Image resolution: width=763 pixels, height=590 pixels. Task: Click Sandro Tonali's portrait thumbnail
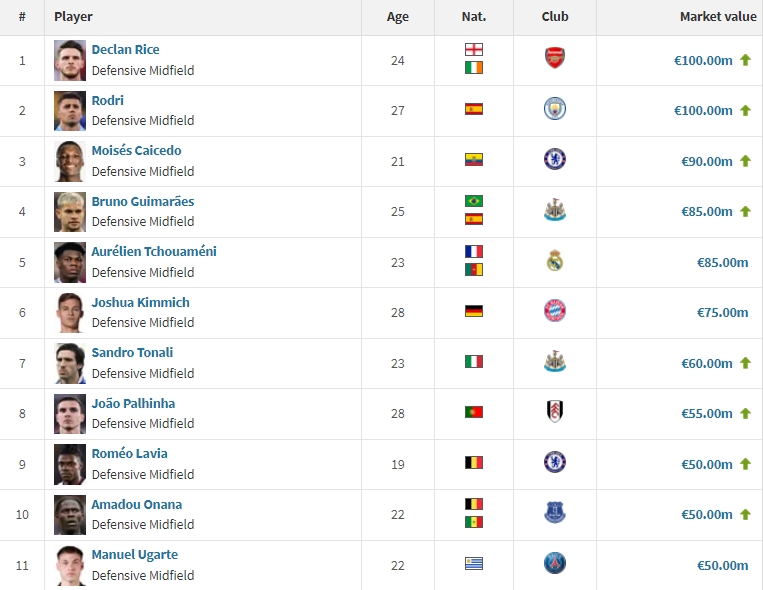[70, 363]
